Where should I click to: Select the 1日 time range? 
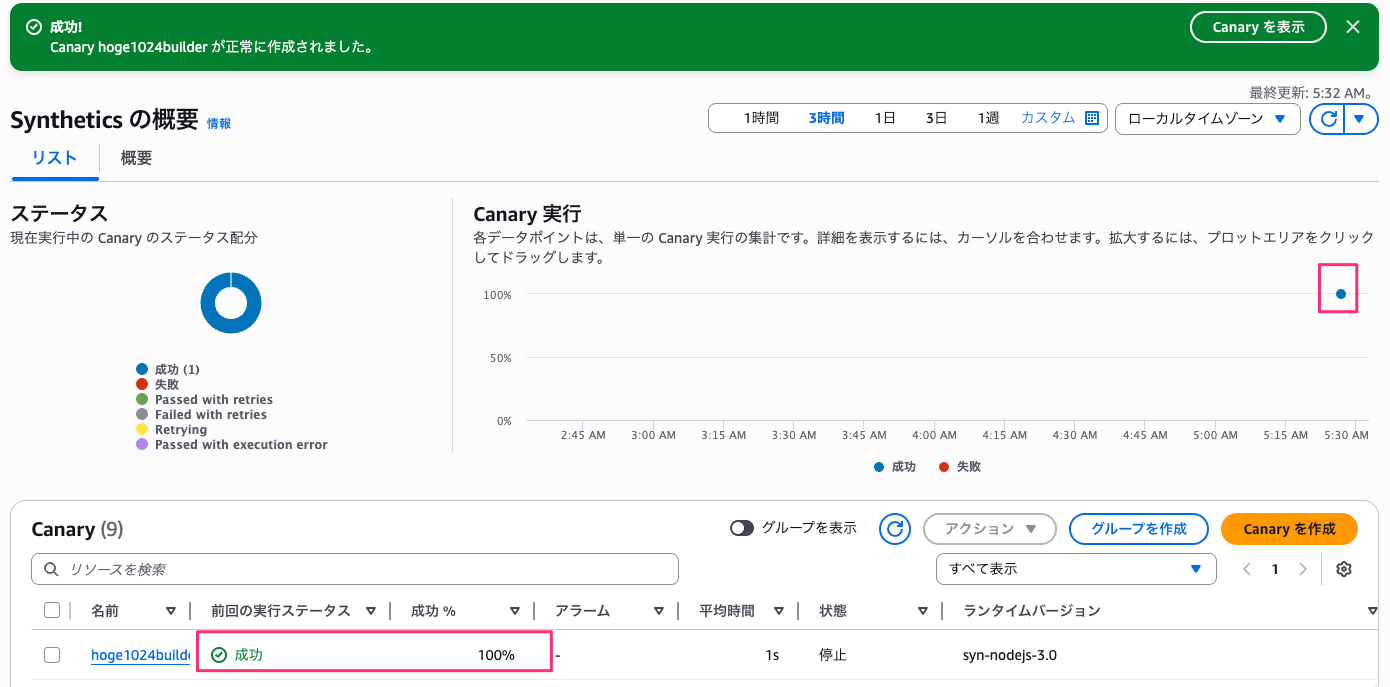[x=885, y=118]
